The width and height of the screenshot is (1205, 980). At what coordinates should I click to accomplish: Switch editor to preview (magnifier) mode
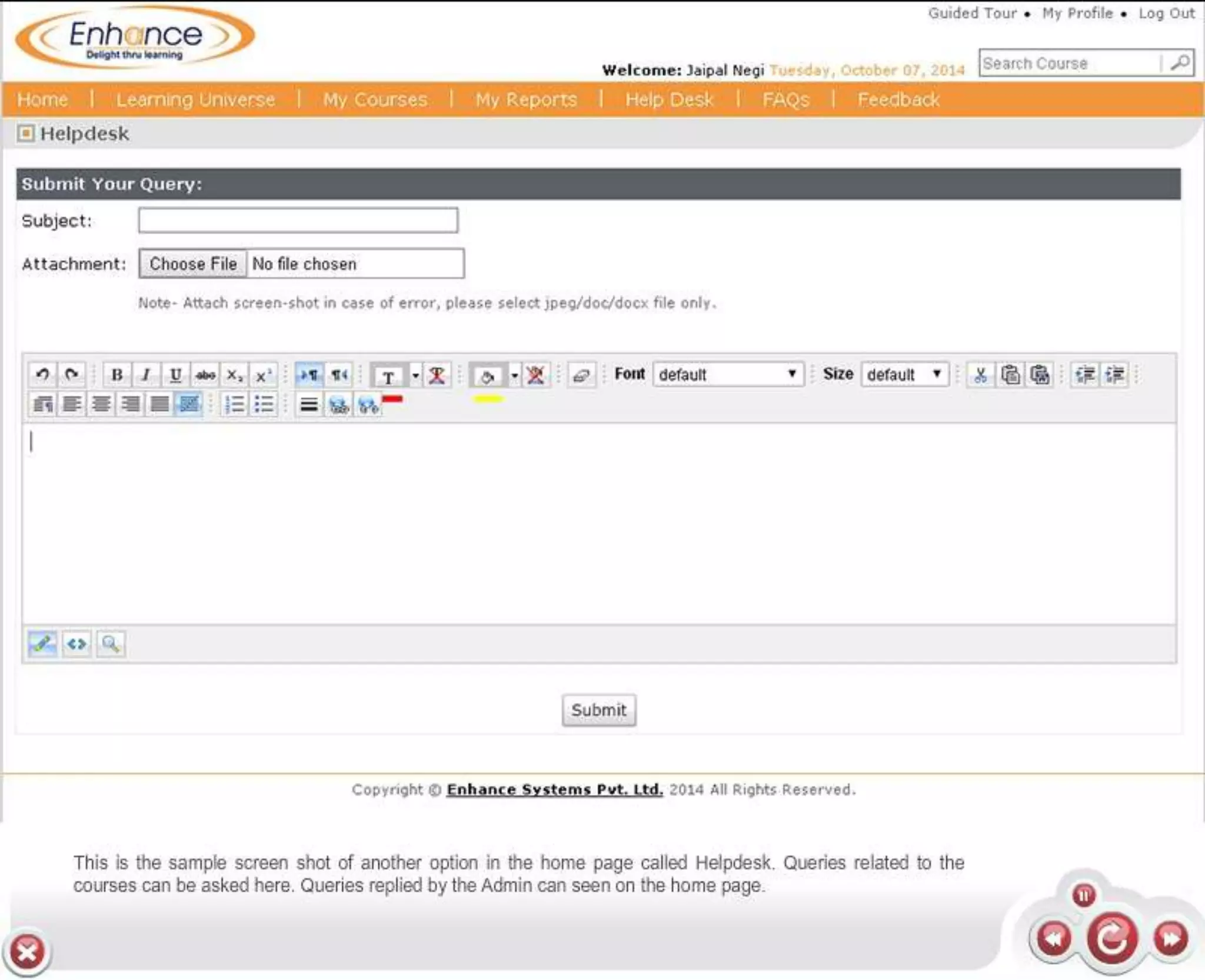pyautogui.click(x=111, y=644)
